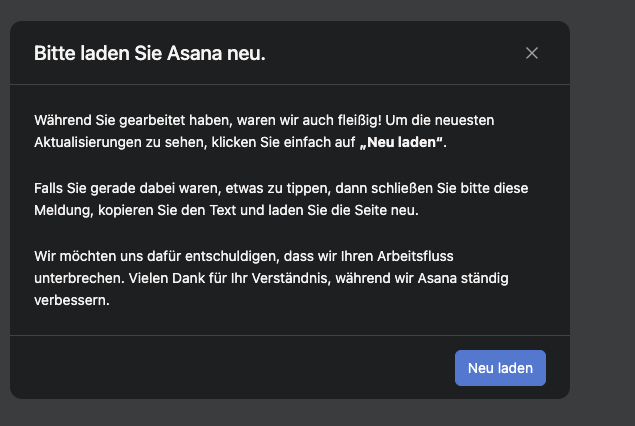This screenshot has width=635, height=426.
Task: Close the Asana reload dialog with the X
Action: pos(532,53)
